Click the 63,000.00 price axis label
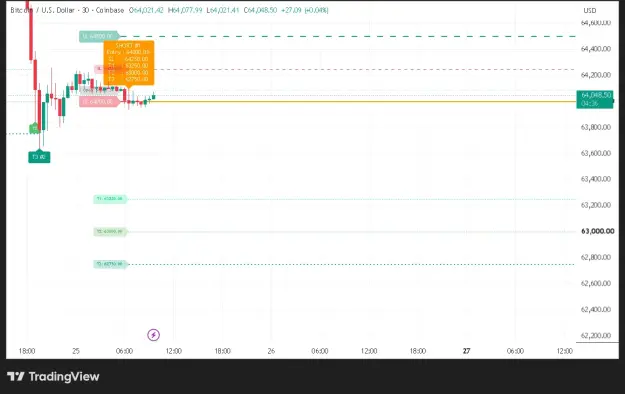The height and width of the screenshot is (394, 625). pos(597,231)
